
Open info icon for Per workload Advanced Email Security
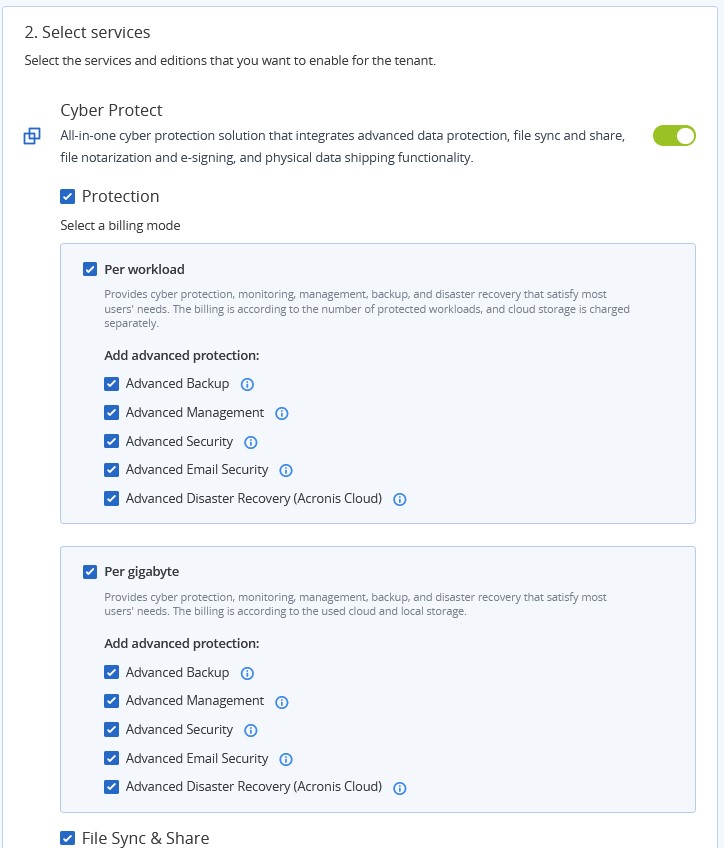[x=286, y=470]
